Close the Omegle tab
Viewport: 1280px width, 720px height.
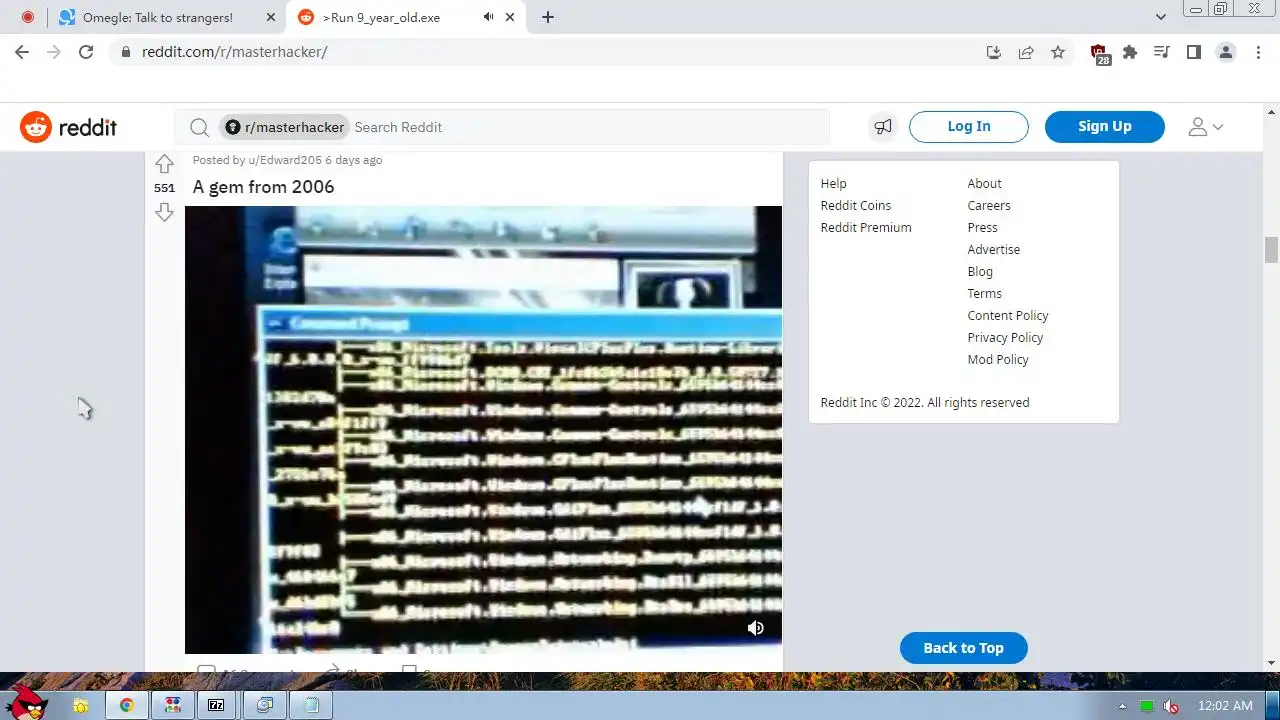tap(271, 17)
